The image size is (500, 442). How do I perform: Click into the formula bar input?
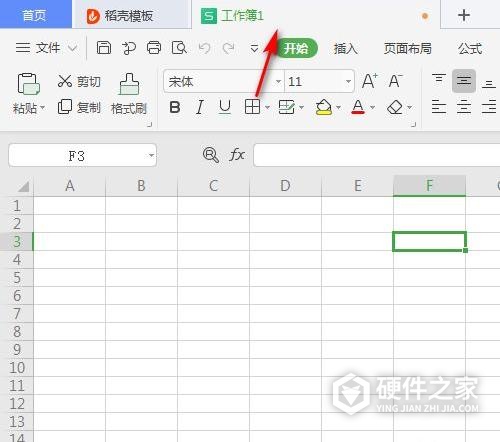[377, 155]
